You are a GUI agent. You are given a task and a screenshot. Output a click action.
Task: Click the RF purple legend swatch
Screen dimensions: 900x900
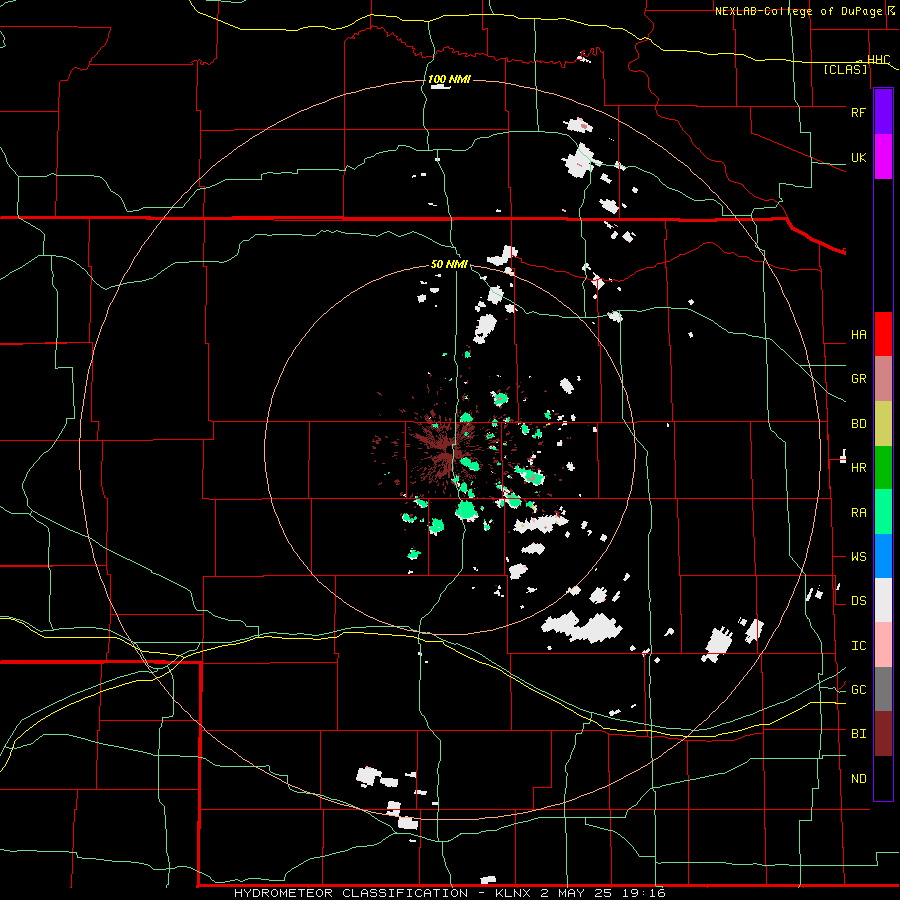coord(883,112)
